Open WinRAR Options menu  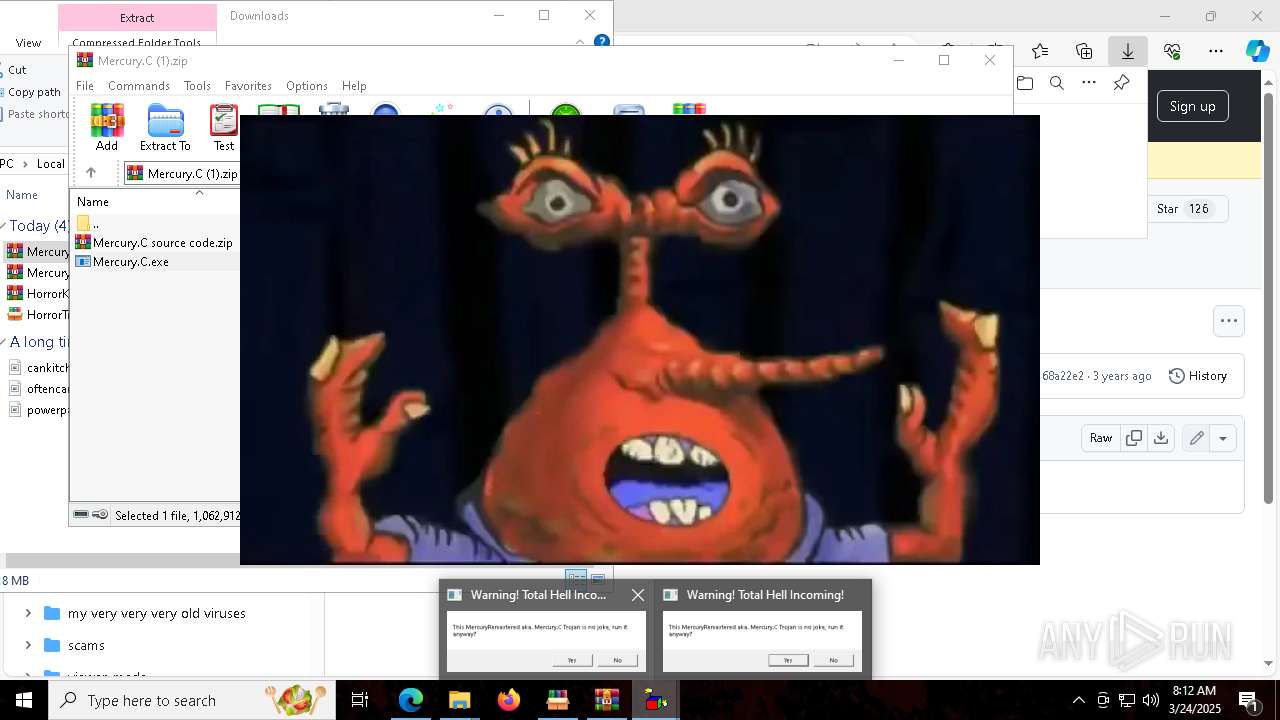[x=307, y=86]
